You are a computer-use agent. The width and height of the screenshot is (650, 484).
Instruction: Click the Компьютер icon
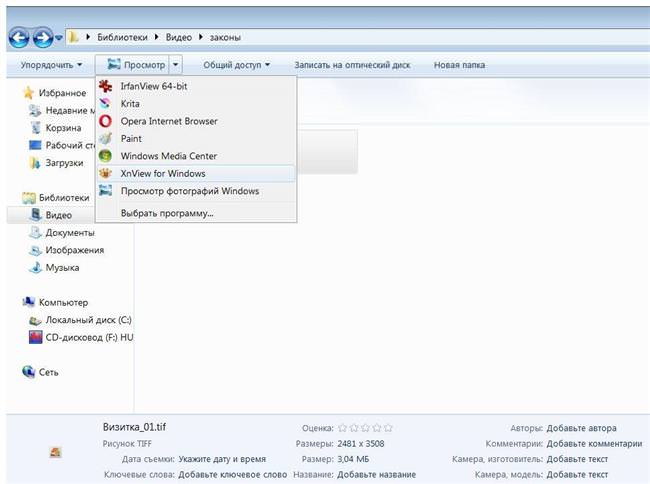click(x=29, y=302)
